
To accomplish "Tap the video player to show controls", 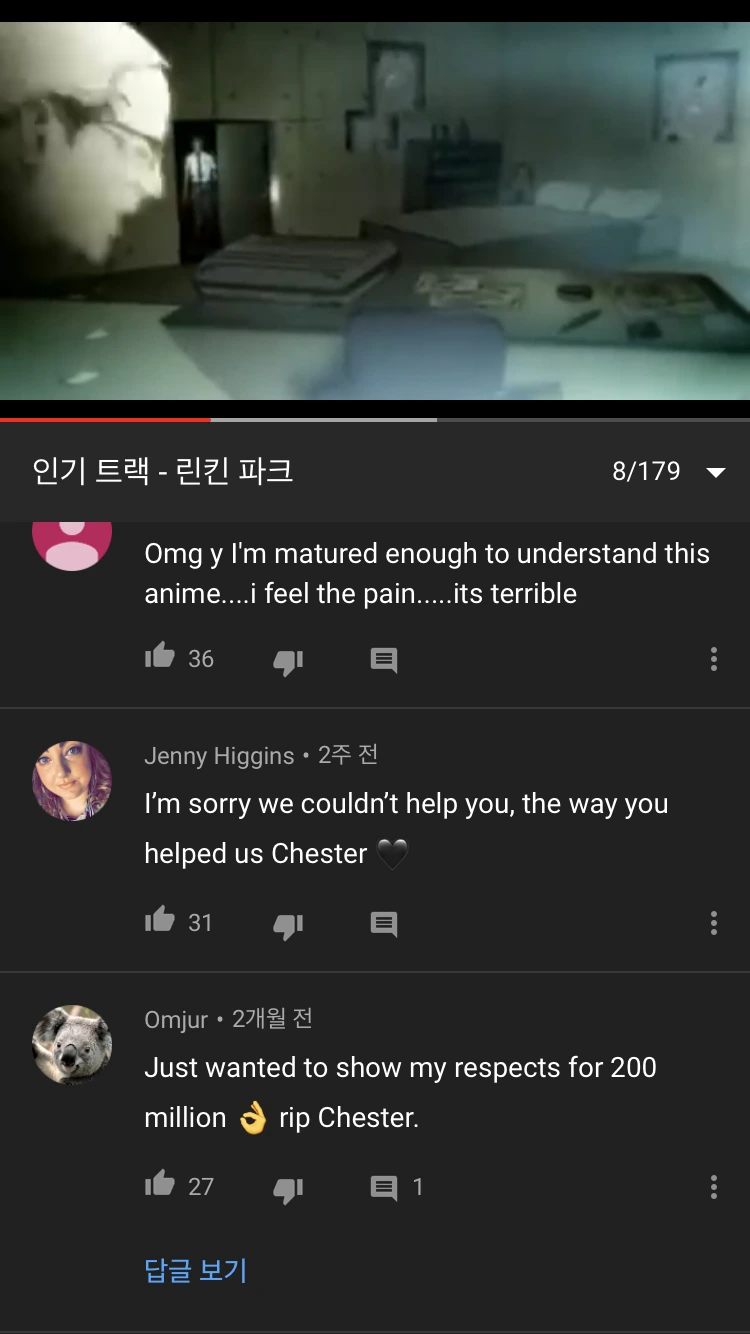I will tap(375, 211).
